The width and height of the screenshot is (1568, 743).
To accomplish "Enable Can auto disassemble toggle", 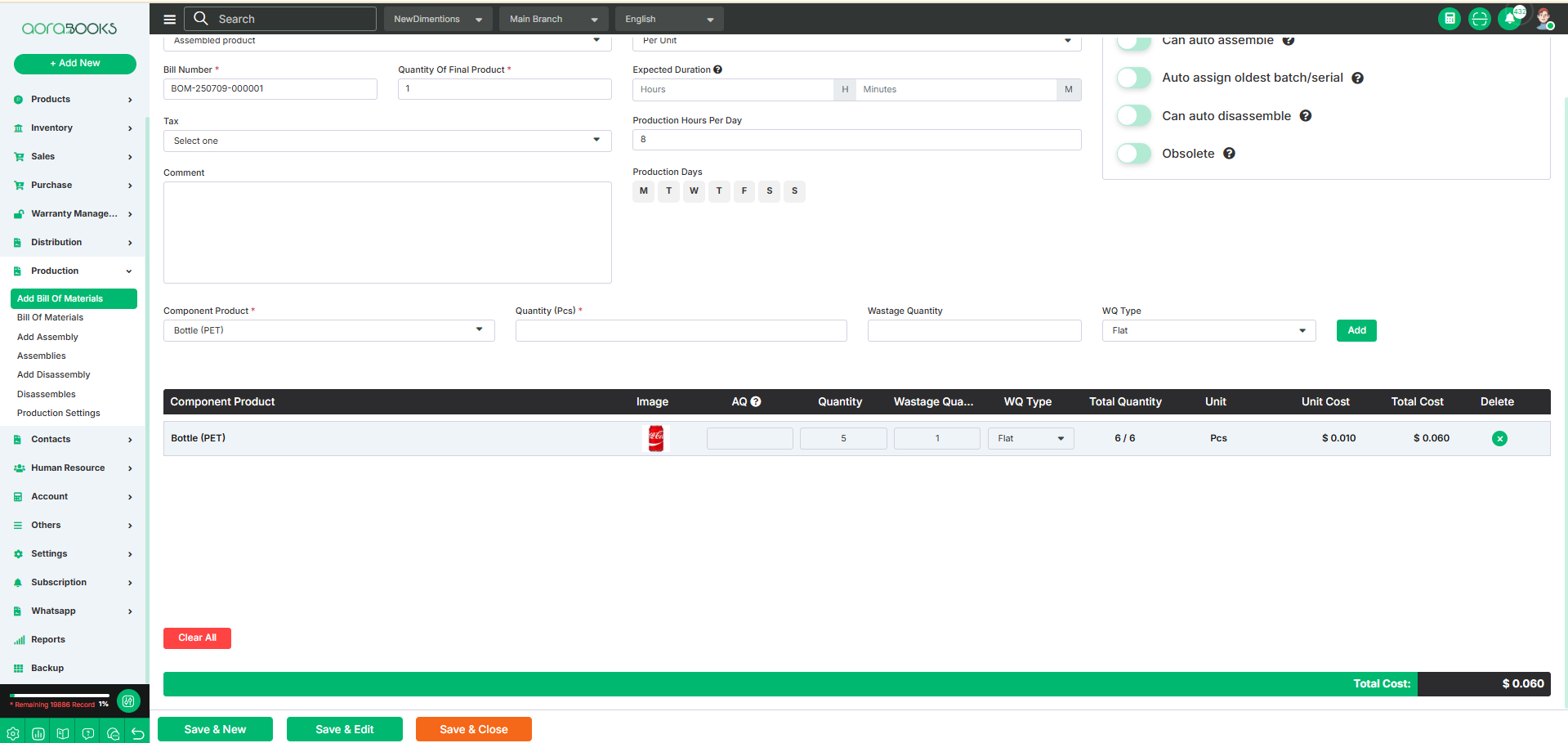I will pyautogui.click(x=1134, y=116).
